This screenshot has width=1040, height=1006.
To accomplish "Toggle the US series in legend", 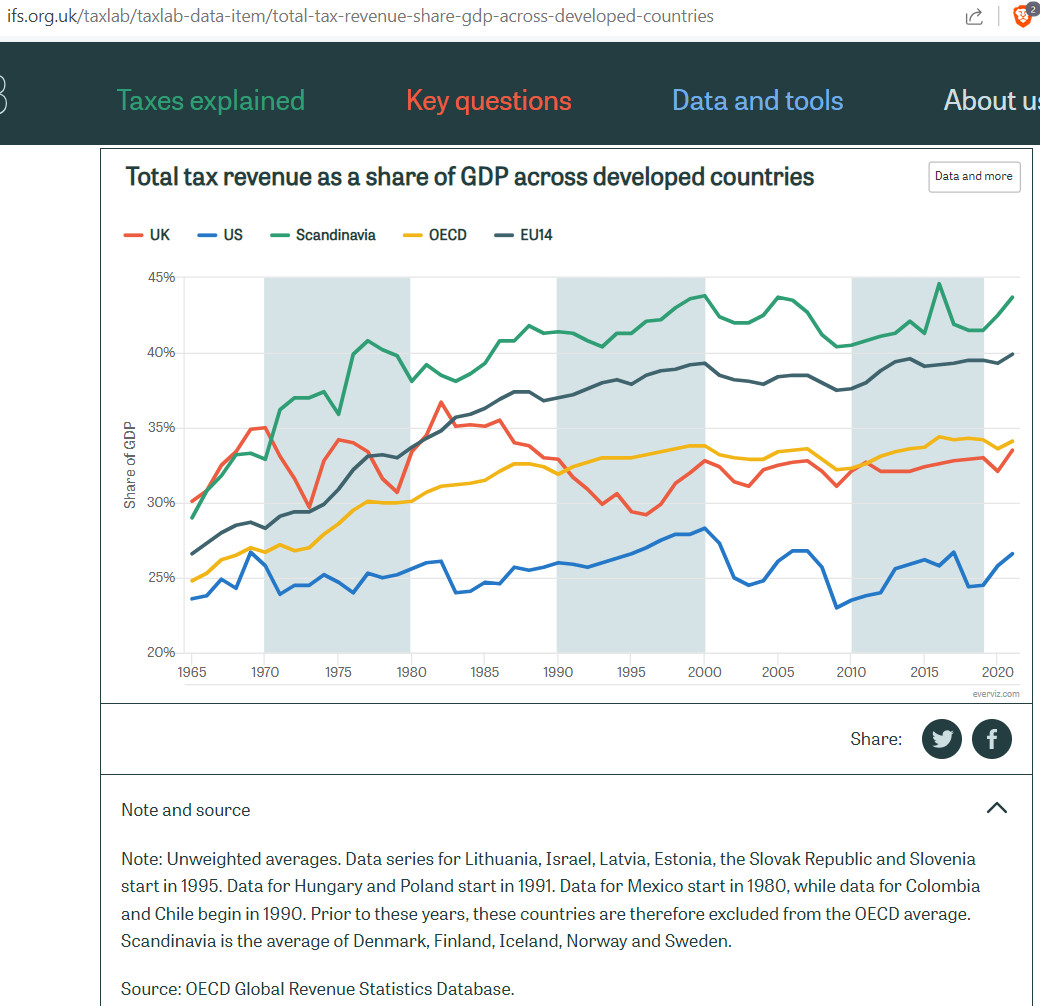I will 220,235.
